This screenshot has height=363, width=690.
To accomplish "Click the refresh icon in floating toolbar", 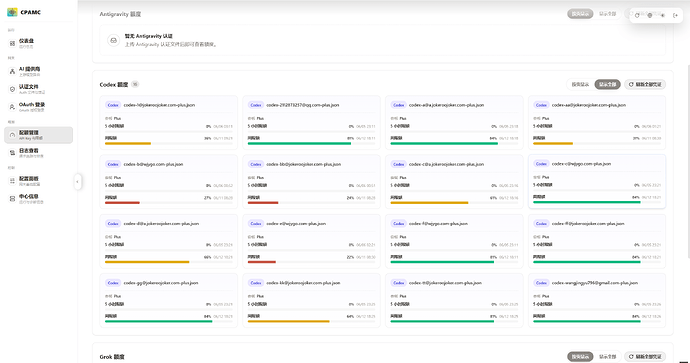I will [x=637, y=15].
